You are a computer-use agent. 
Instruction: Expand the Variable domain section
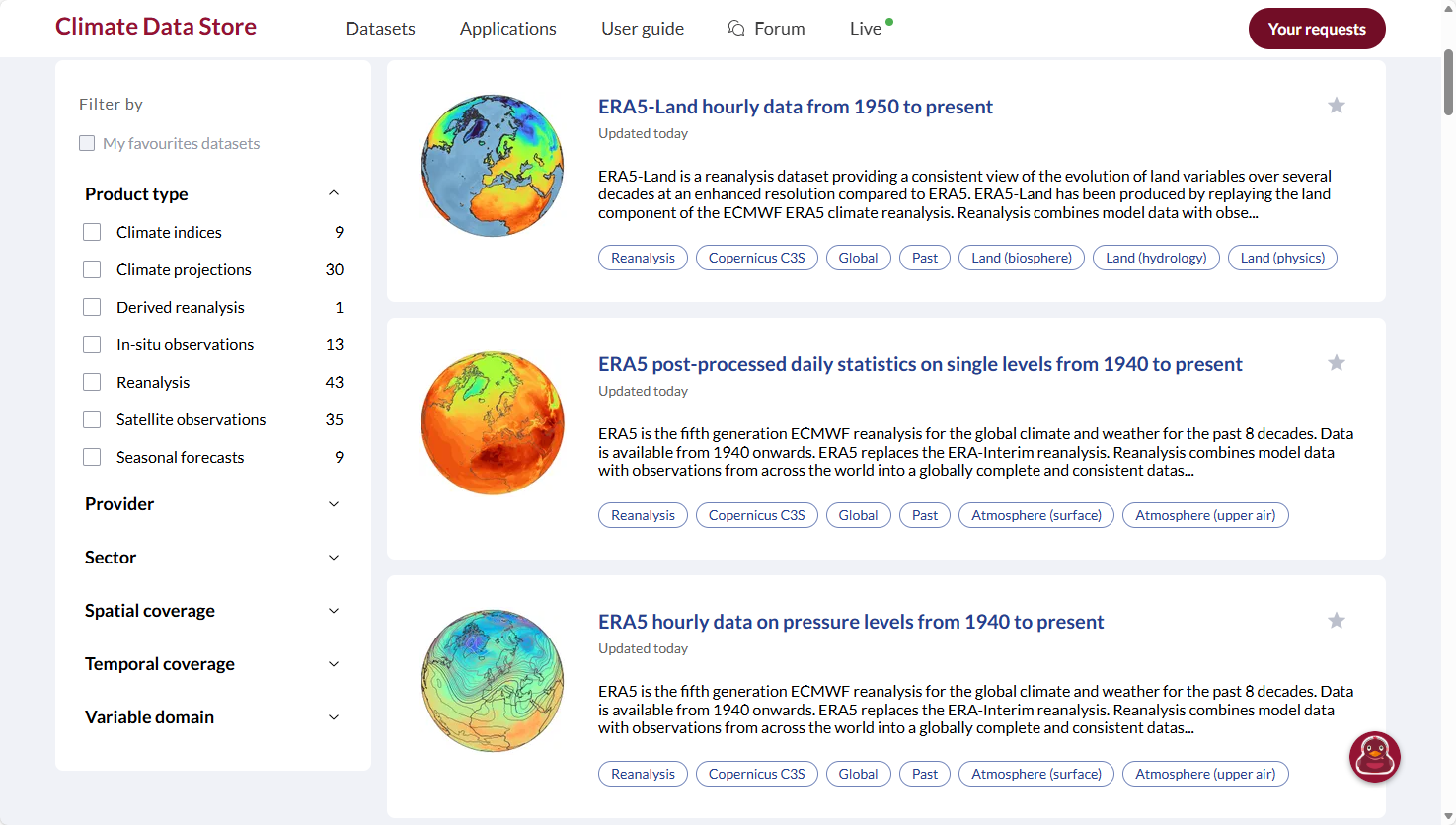(x=334, y=716)
